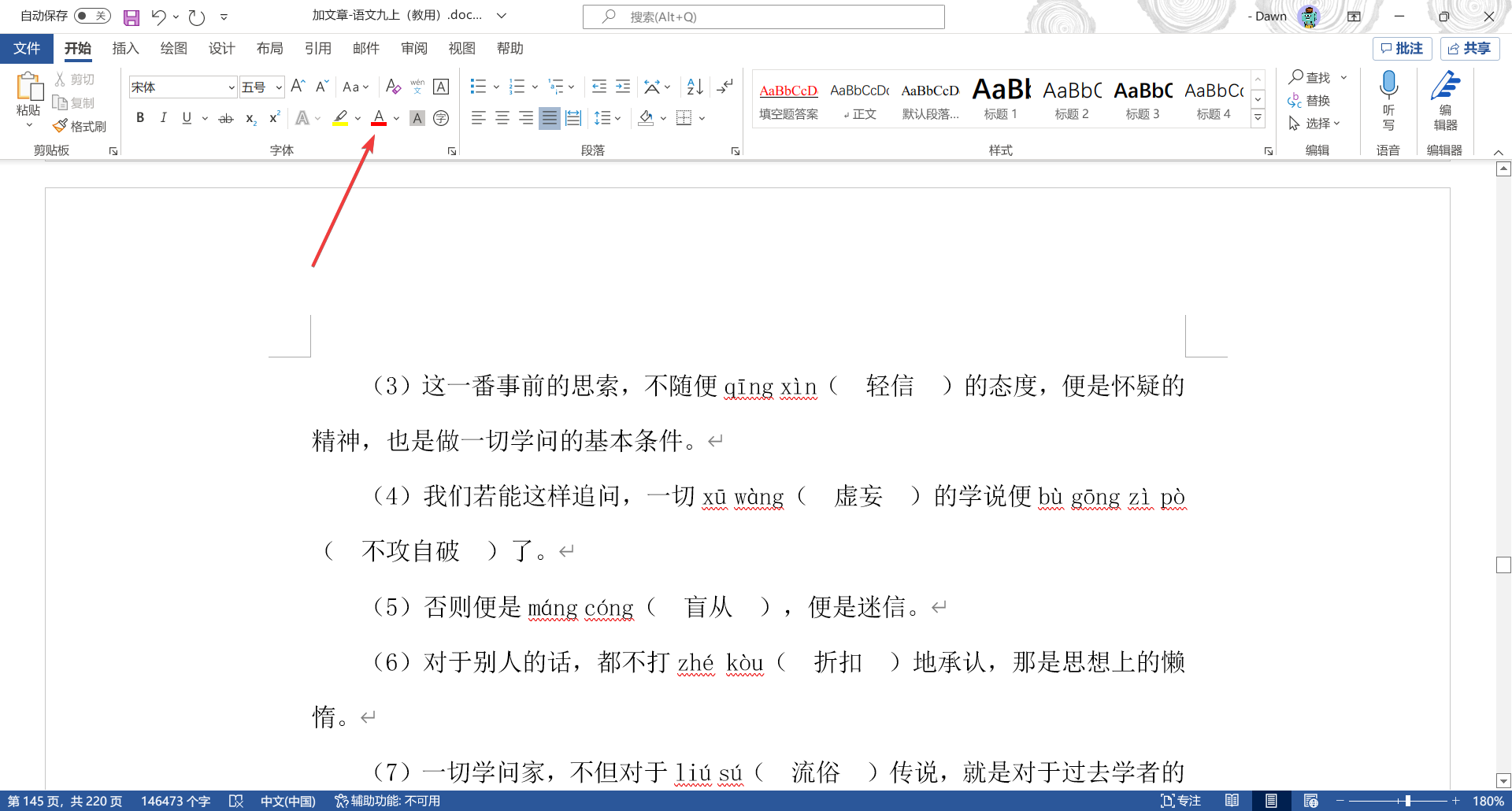Click the phonetic guide wén icon
The height and width of the screenshot is (811, 1512).
[417, 87]
